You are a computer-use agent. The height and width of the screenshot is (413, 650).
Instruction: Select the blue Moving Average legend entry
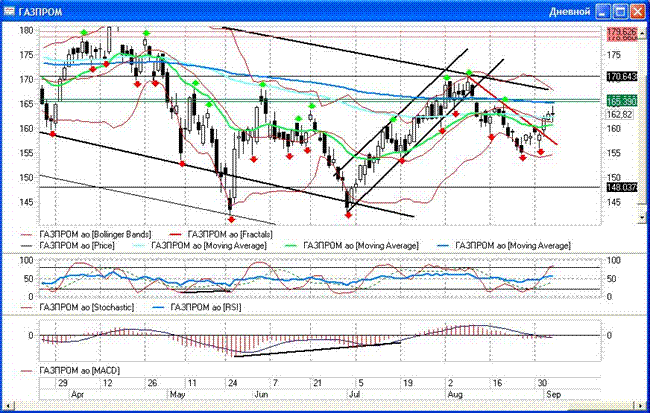point(504,245)
